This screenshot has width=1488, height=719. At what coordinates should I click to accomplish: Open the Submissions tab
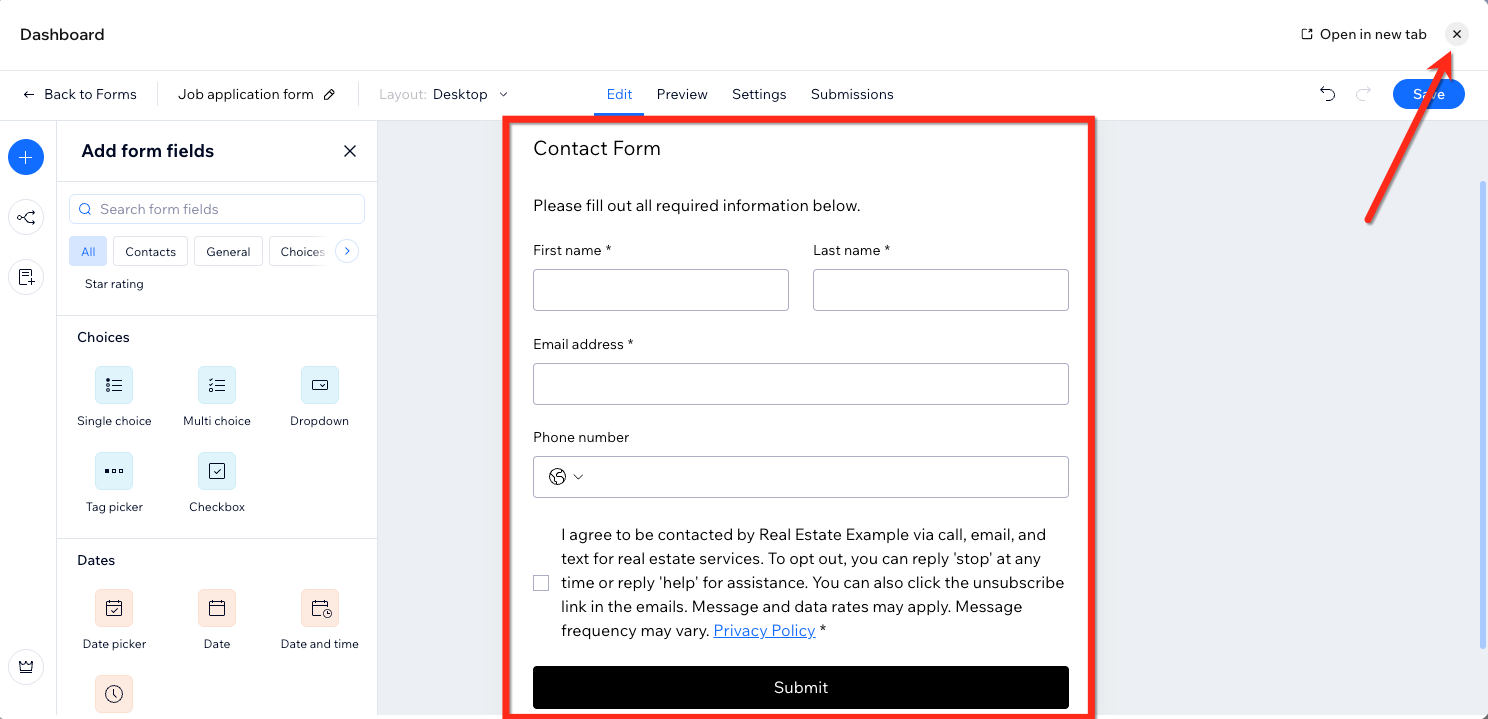point(852,95)
